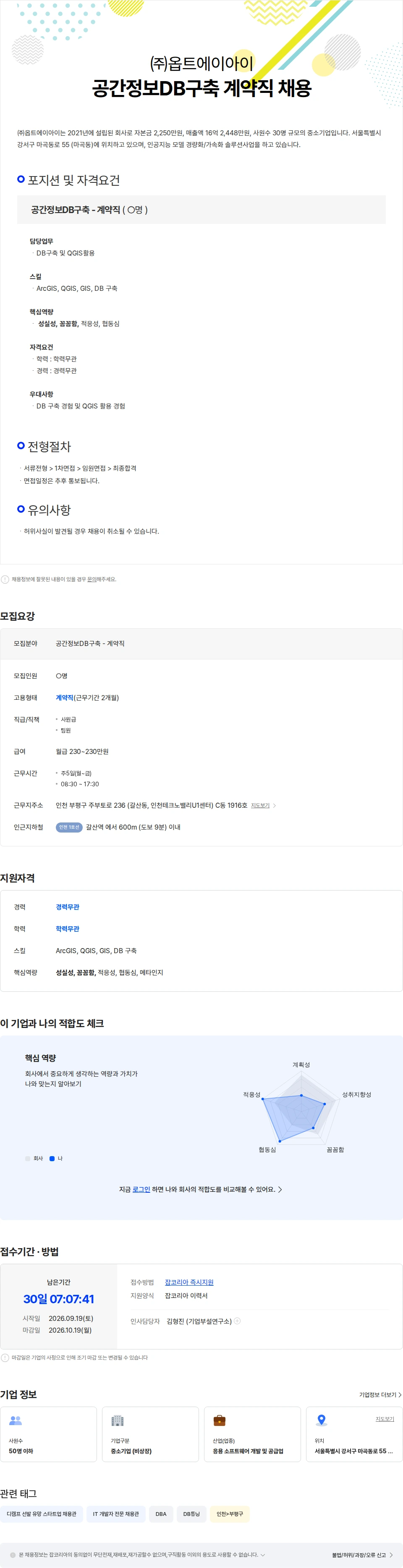Click the 잡코리아 이력서 application form text
Viewport: 403px width, 1568px height.
tap(186, 1296)
